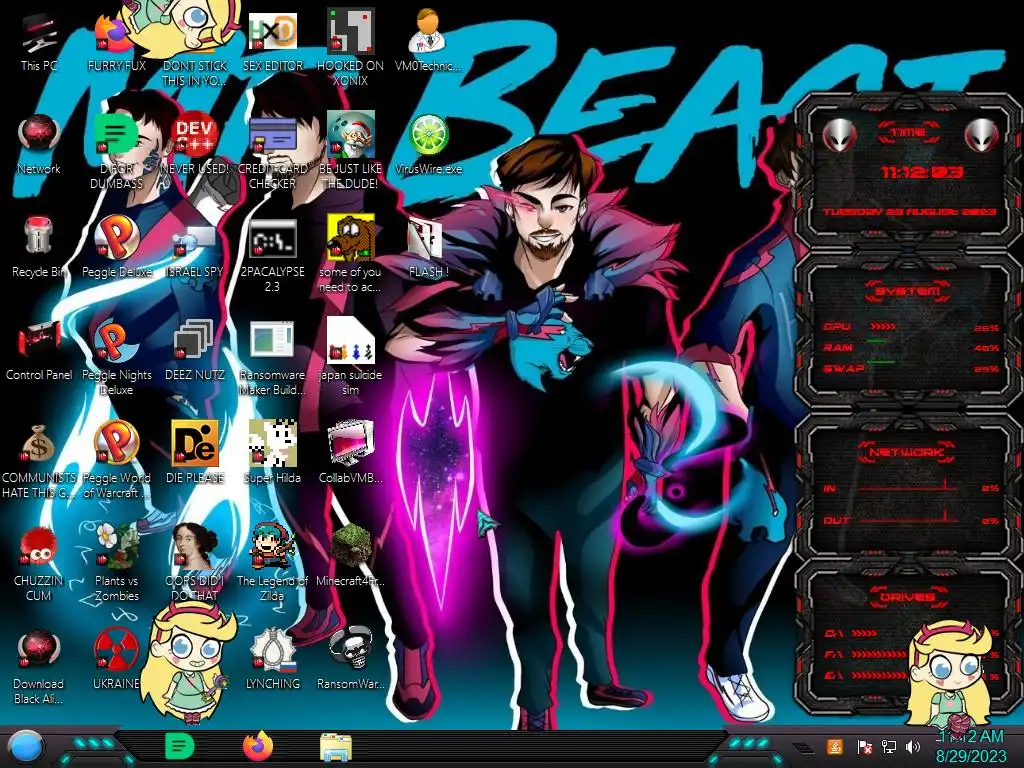This screenshot has height=768, width=1024.
Task: Open the money bag COMMUNISTS HATE THIS icon
Action: click(38, 444)
